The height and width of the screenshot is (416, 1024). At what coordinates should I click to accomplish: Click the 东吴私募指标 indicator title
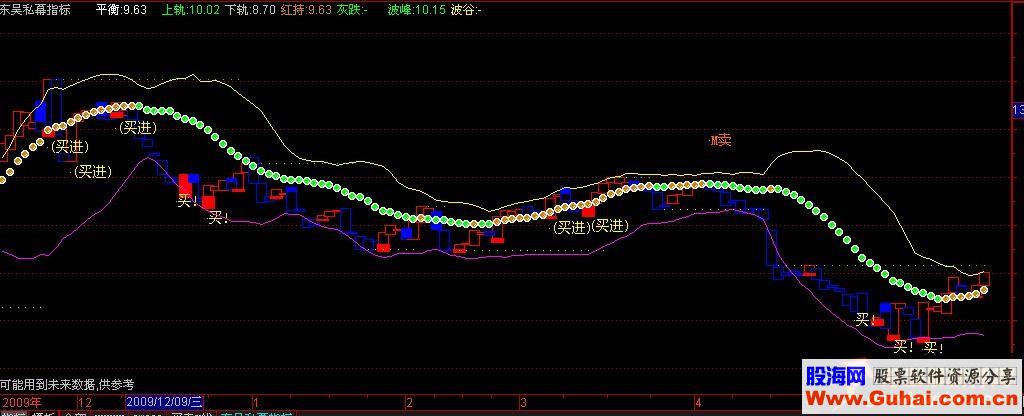tap(35, 9)
